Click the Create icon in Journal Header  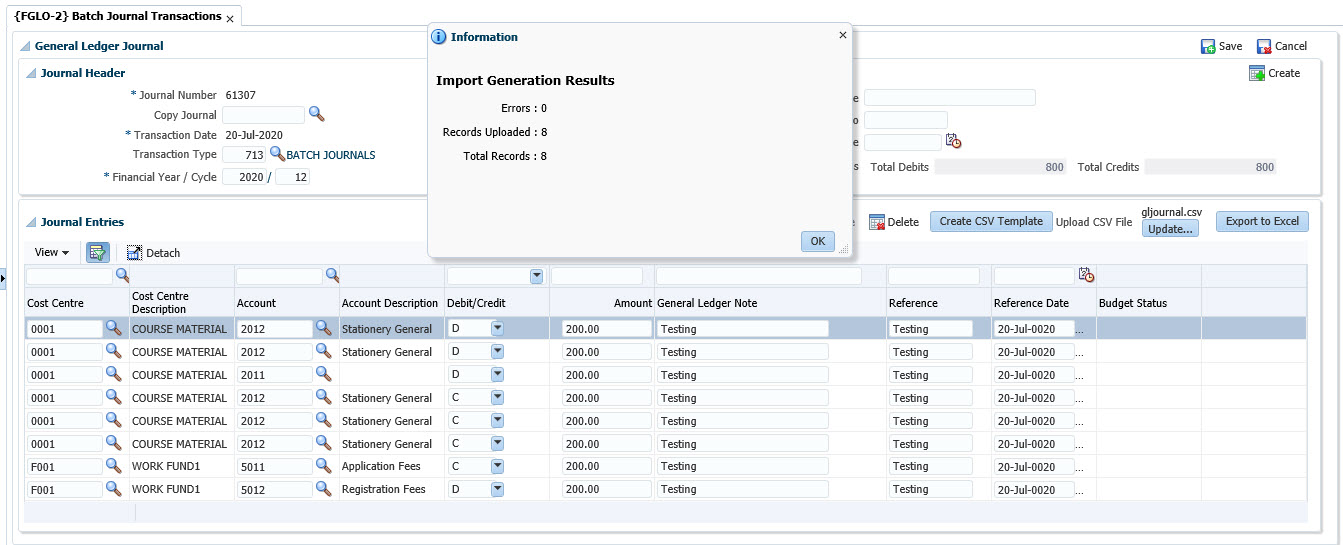tap(1257, 74)
